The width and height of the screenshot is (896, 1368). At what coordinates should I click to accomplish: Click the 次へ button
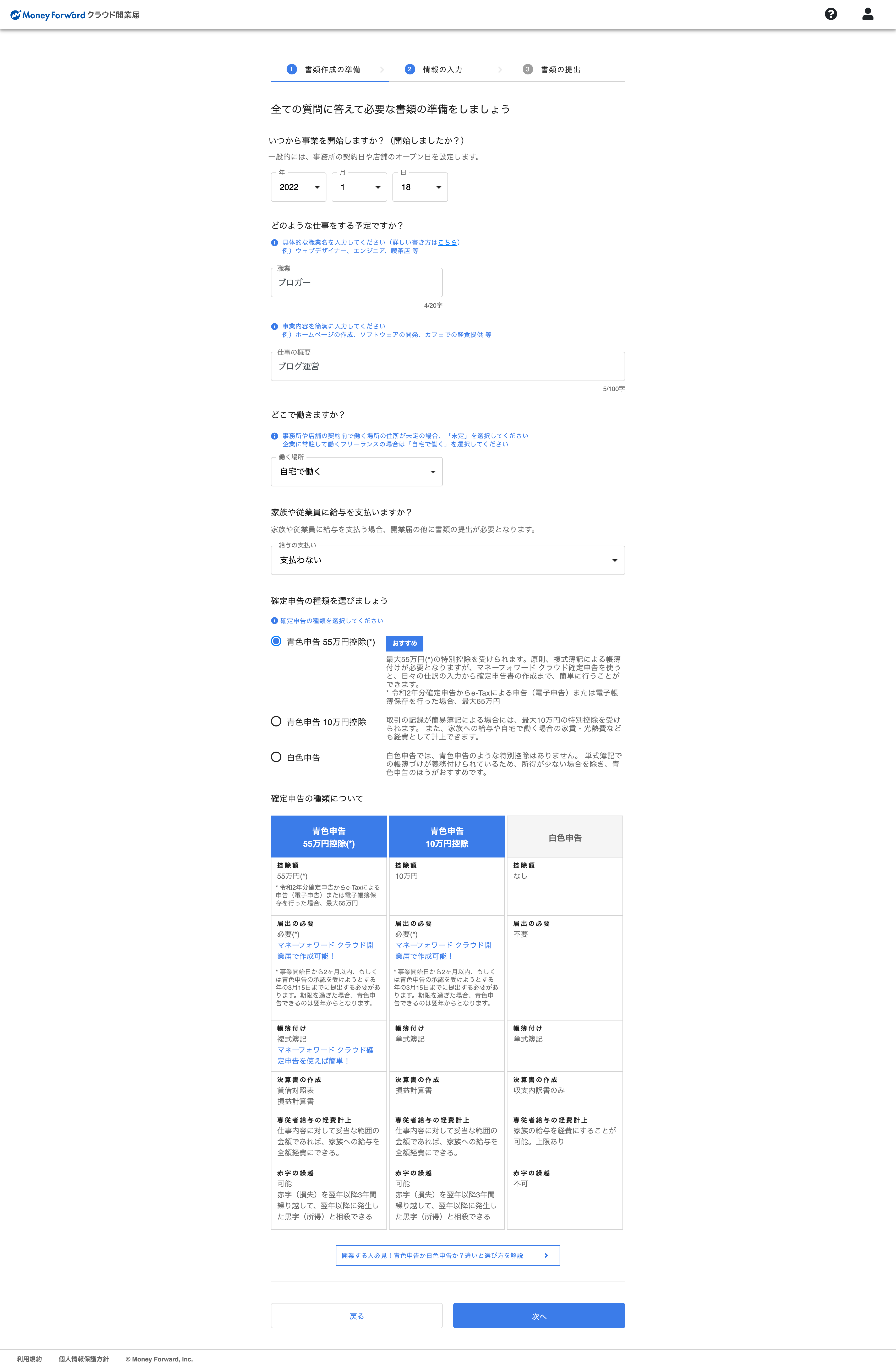tap(539, 1316)
